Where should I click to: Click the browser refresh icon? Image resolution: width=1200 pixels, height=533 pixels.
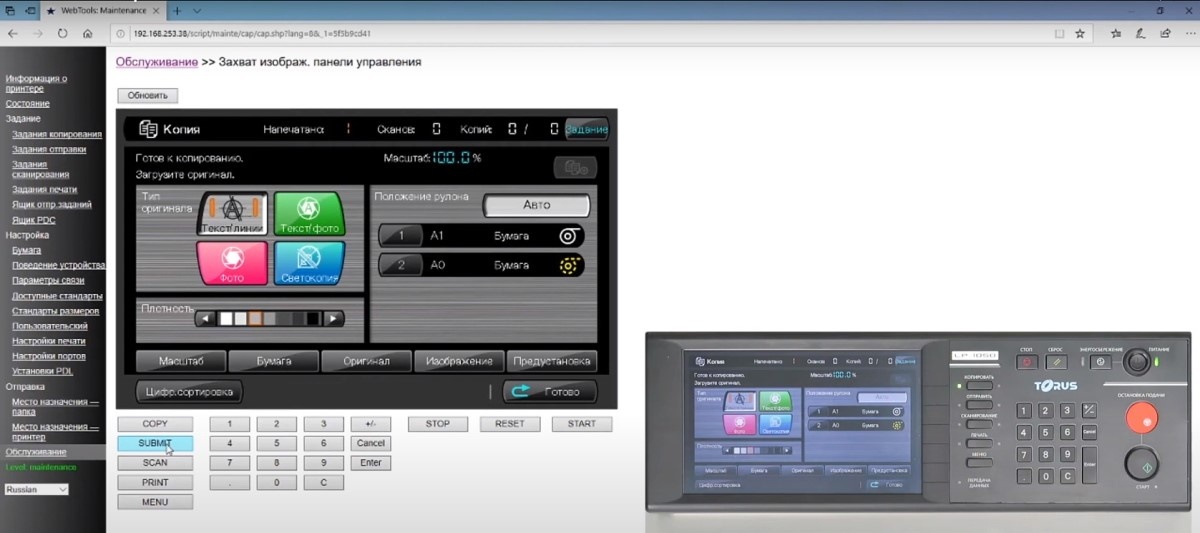click(x=63, y=33)
